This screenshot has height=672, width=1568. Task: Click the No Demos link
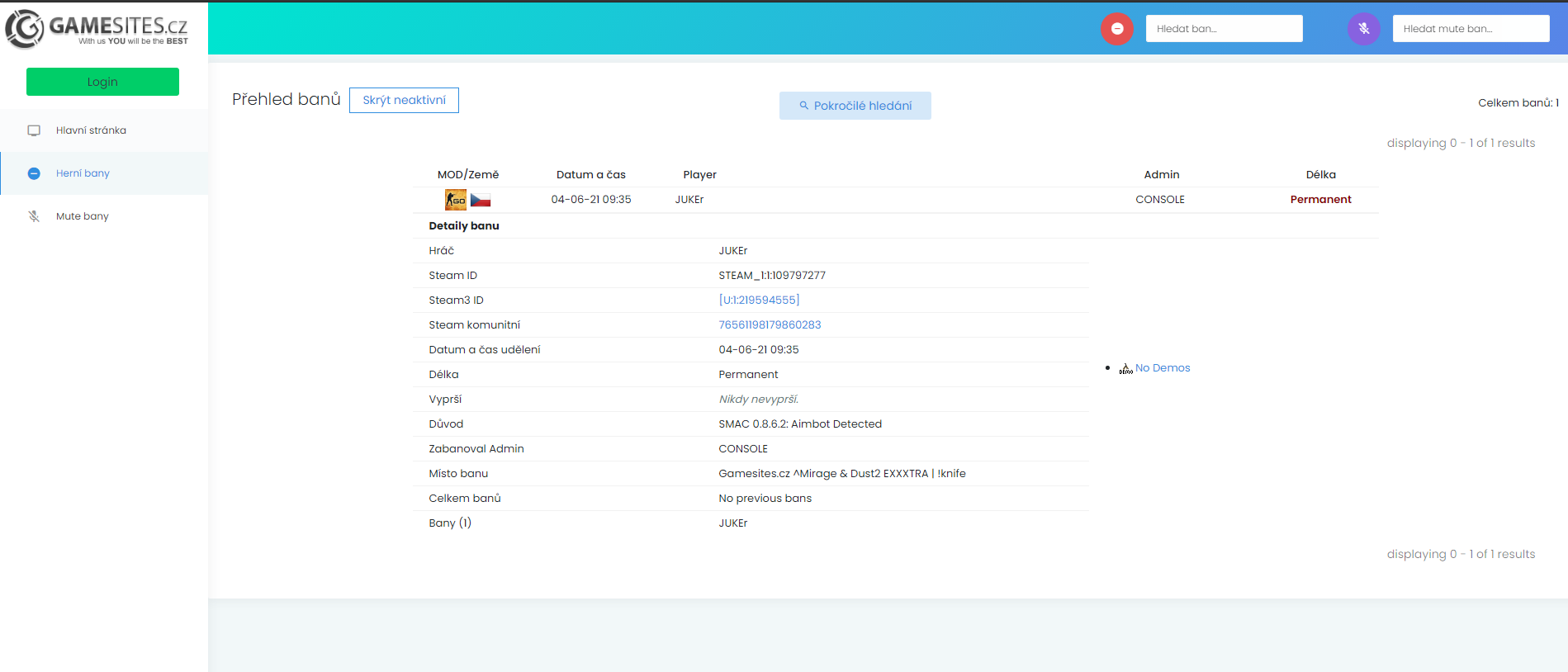1163,368
